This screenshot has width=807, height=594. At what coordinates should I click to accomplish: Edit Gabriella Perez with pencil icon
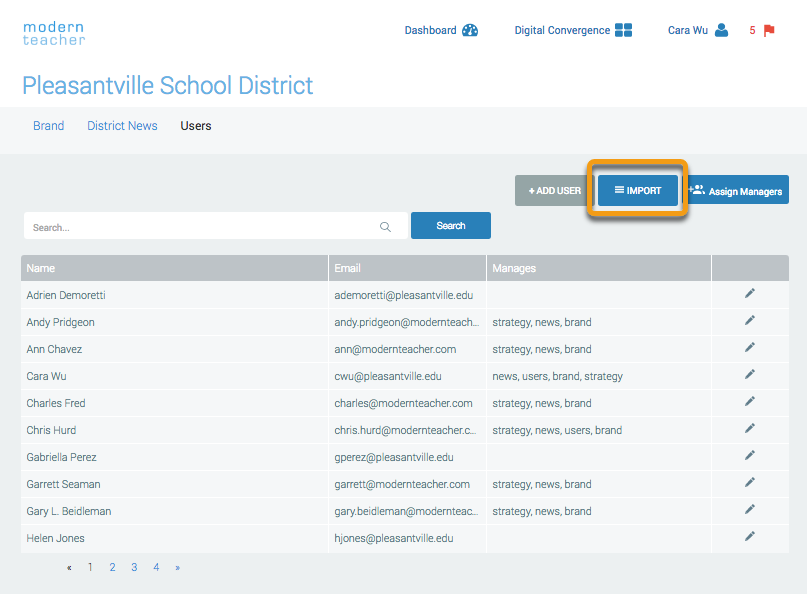pyautogui.click(x=750, y=455)
